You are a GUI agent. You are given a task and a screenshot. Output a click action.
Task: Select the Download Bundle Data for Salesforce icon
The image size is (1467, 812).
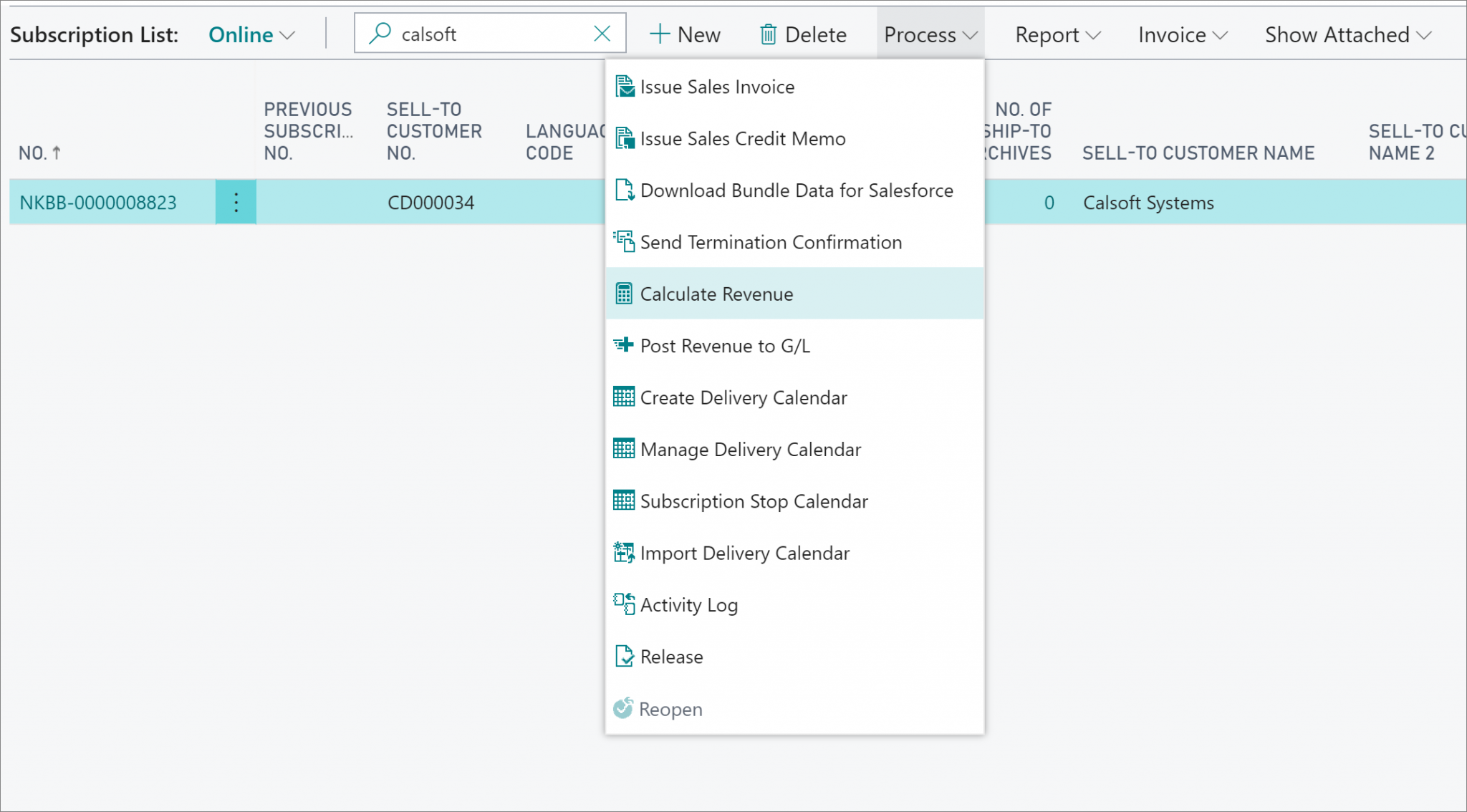click(x=625, y=190)
